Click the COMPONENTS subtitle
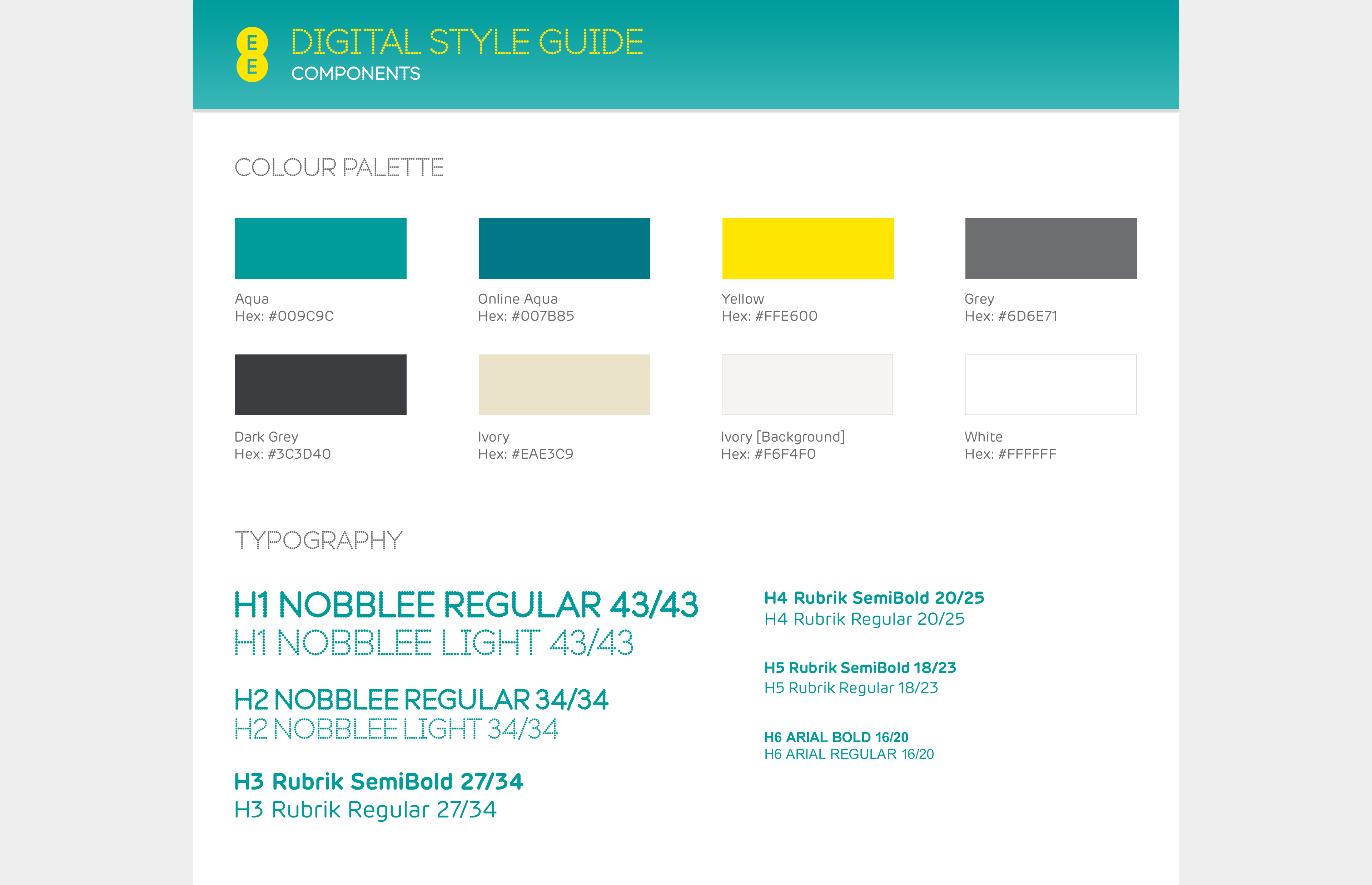Image resolution: width=1372 pixels, height=885 pixels. [356, 74]
